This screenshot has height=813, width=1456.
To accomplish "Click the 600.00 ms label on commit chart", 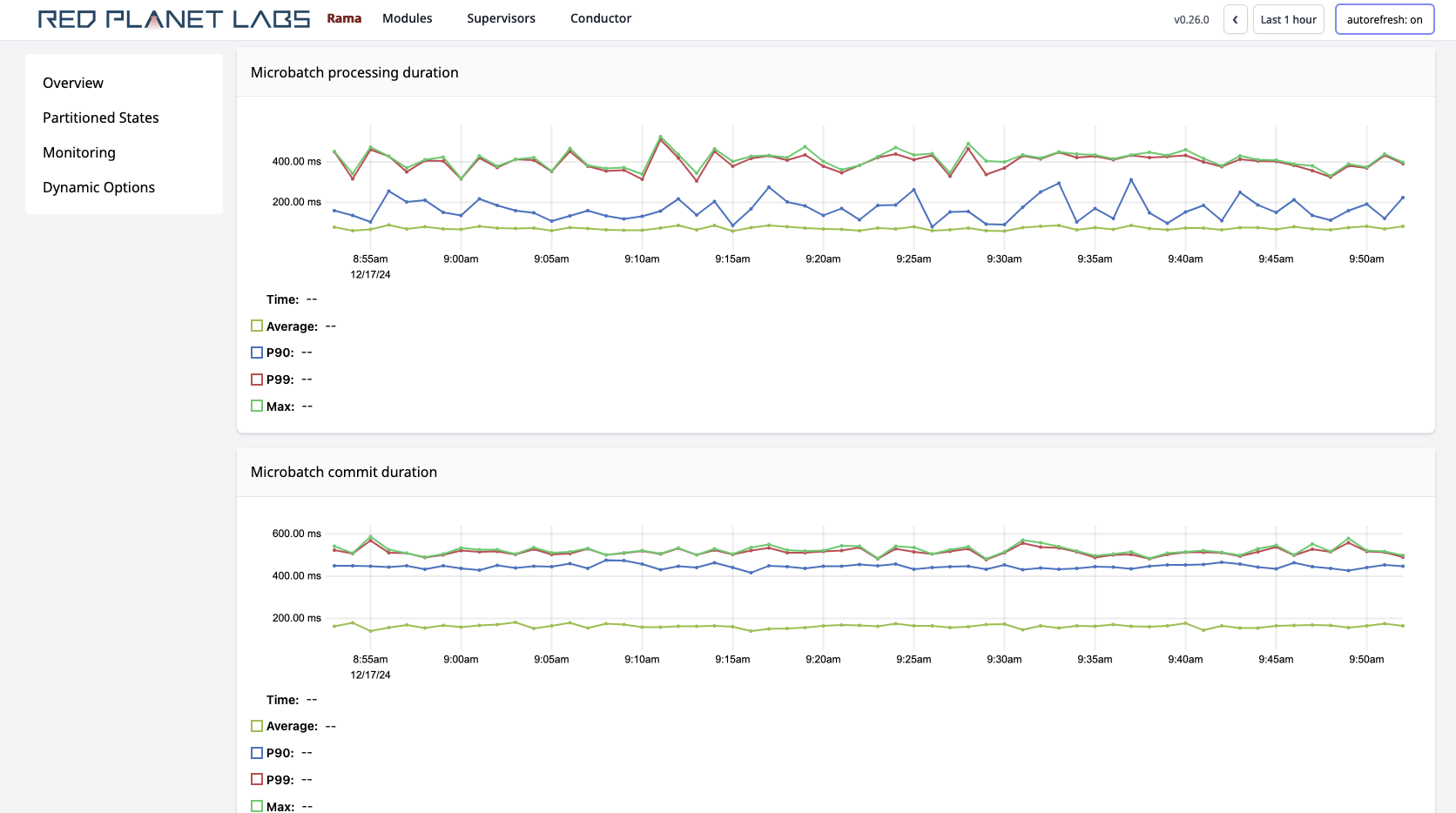I will click(x=296, y=534).
